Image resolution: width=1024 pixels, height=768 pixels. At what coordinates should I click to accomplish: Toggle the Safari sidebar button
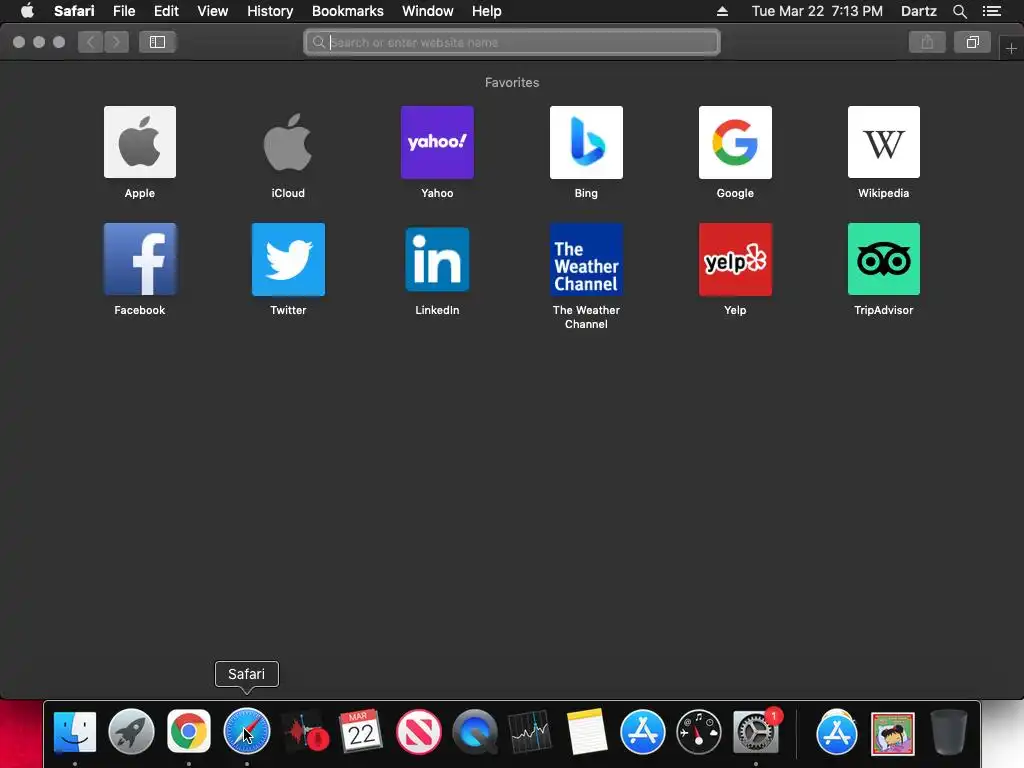tap(157, 42)
